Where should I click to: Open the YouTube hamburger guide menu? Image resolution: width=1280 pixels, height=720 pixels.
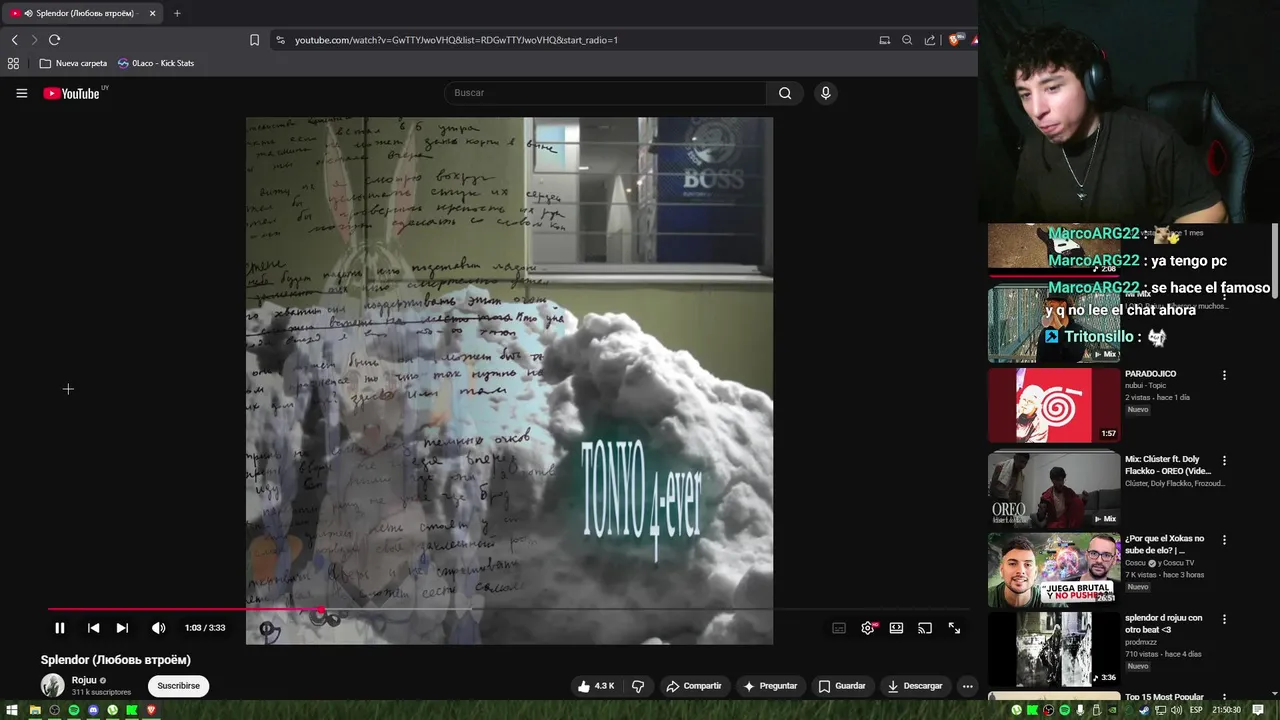pyautogui.click(x=21, y=93)
